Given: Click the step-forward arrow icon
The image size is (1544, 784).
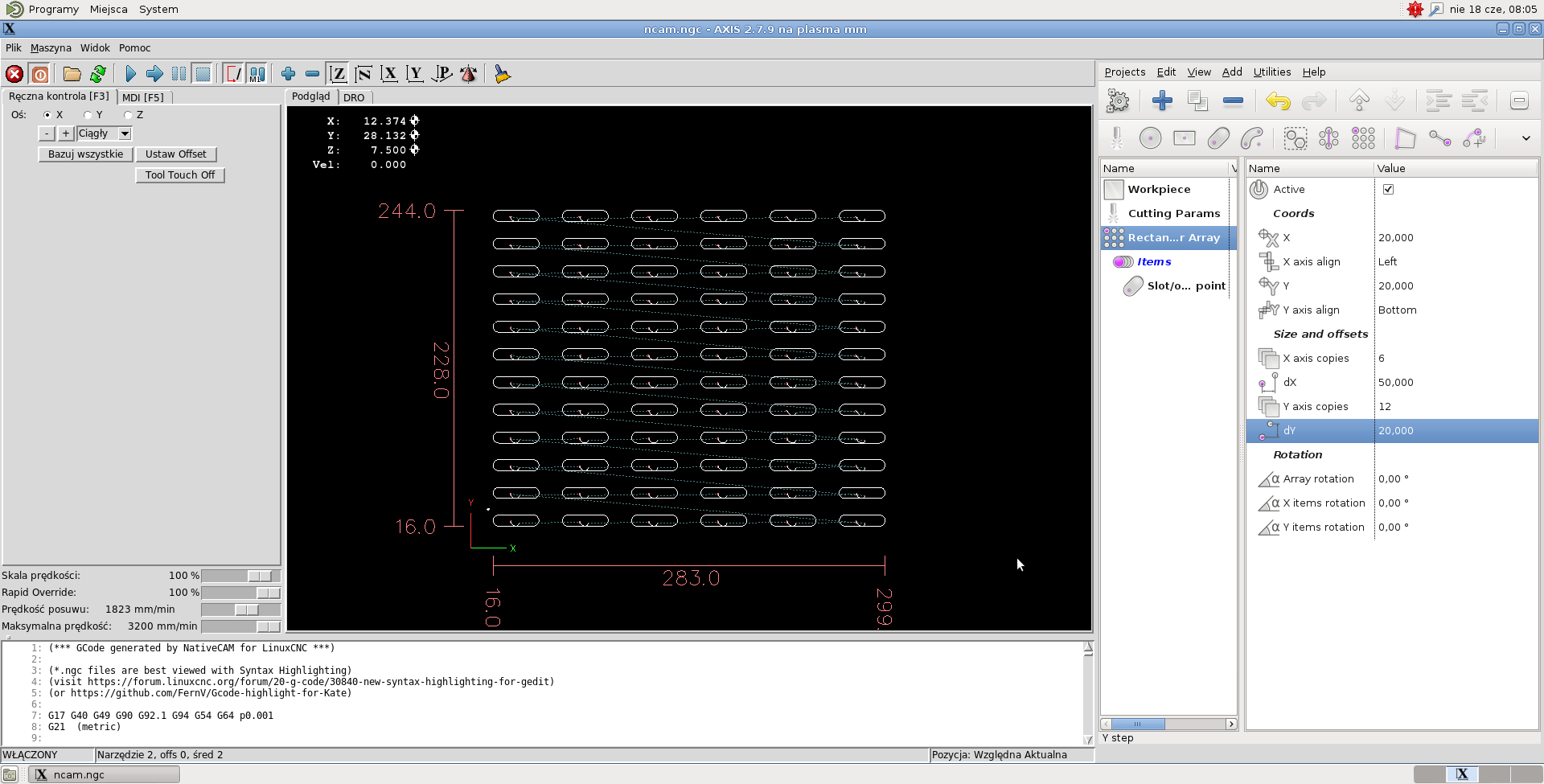Looking at the screenshot, I should point(154,74).
